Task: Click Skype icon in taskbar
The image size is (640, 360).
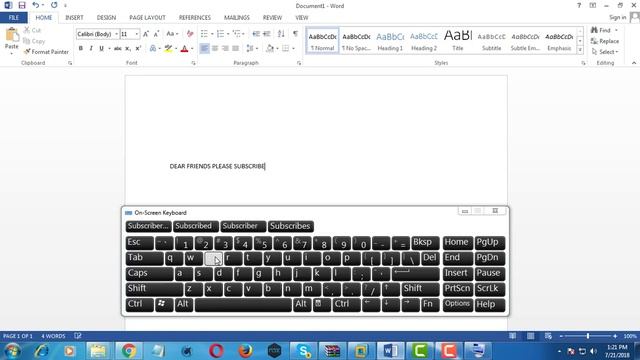Action: coord(304,351)
